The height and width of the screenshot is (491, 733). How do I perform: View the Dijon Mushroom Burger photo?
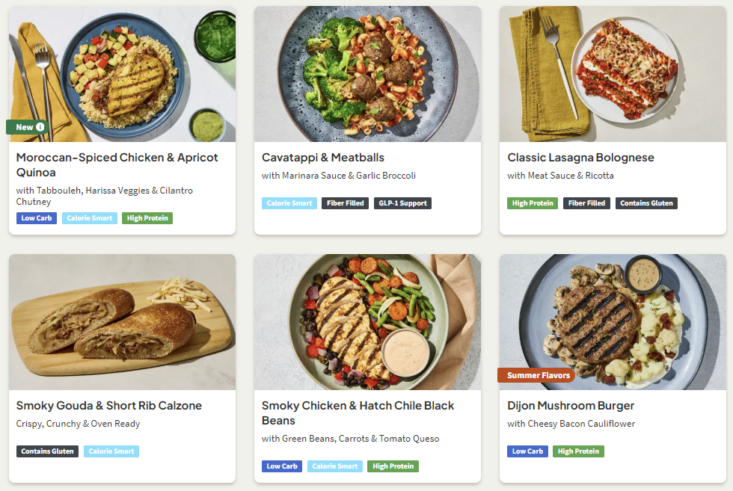click(613, 322)
